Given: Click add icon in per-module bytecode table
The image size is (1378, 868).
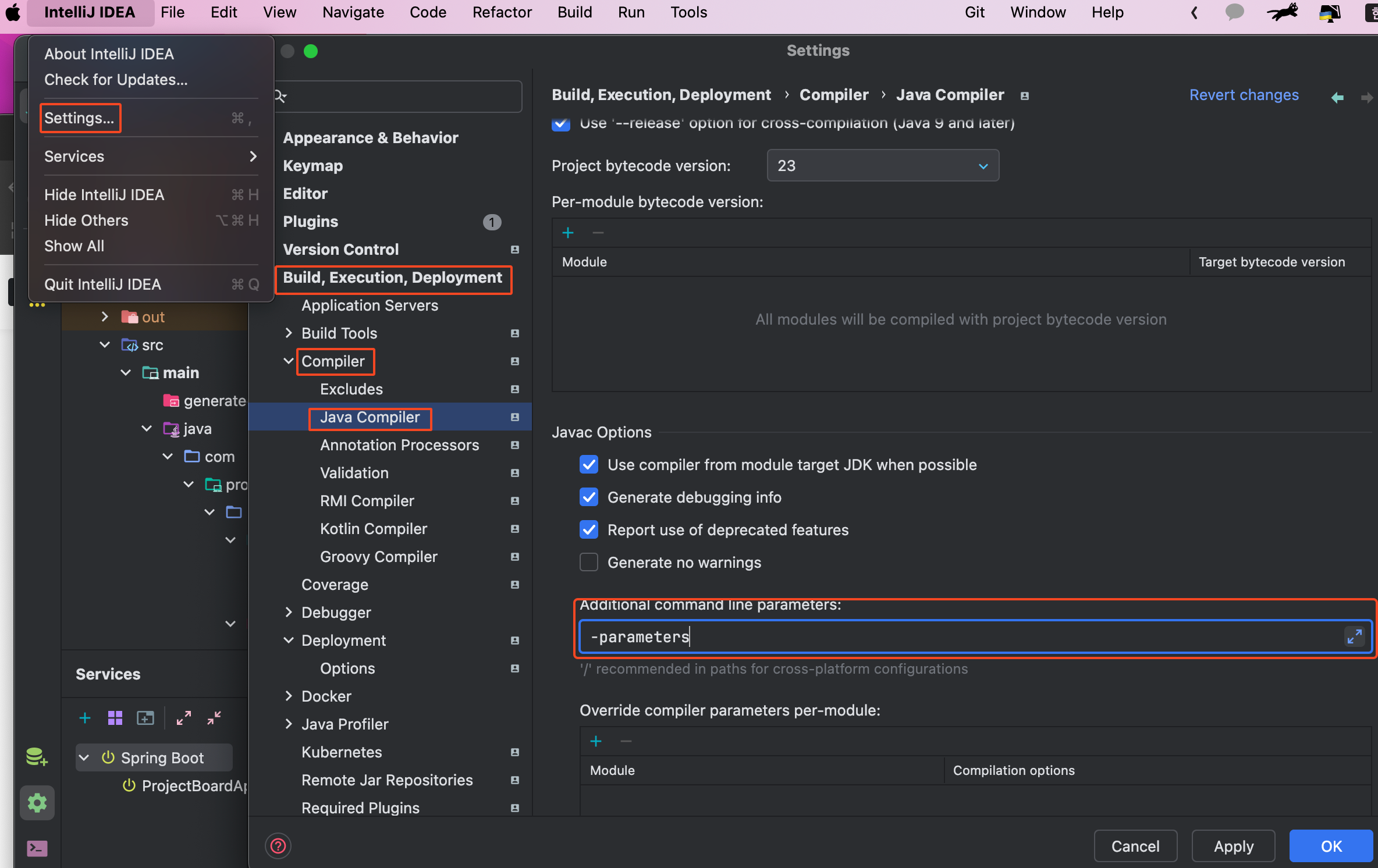Looking at the screenshot, I should (568, 233).
